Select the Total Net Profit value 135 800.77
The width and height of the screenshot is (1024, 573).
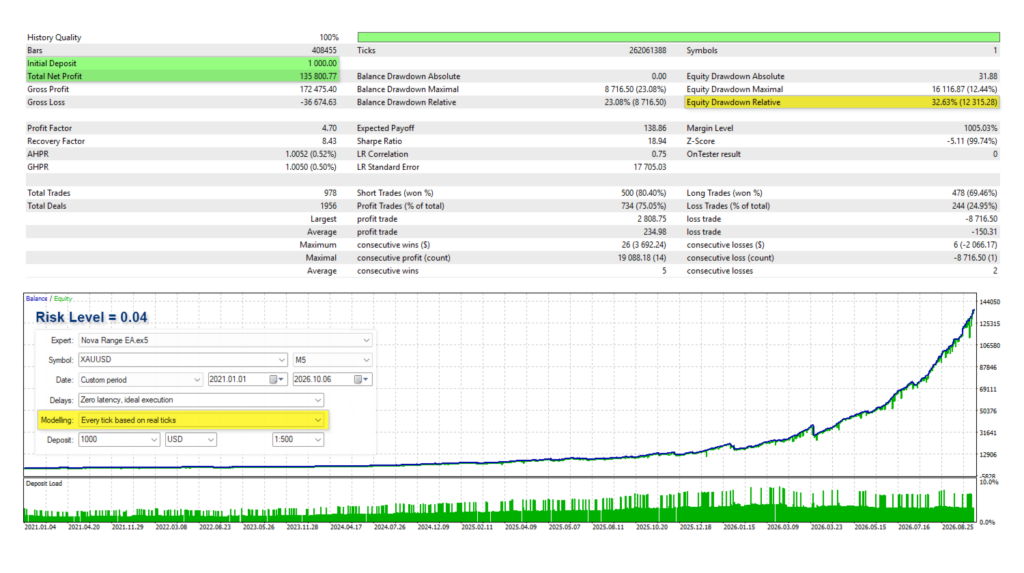[x=319, y=76]
